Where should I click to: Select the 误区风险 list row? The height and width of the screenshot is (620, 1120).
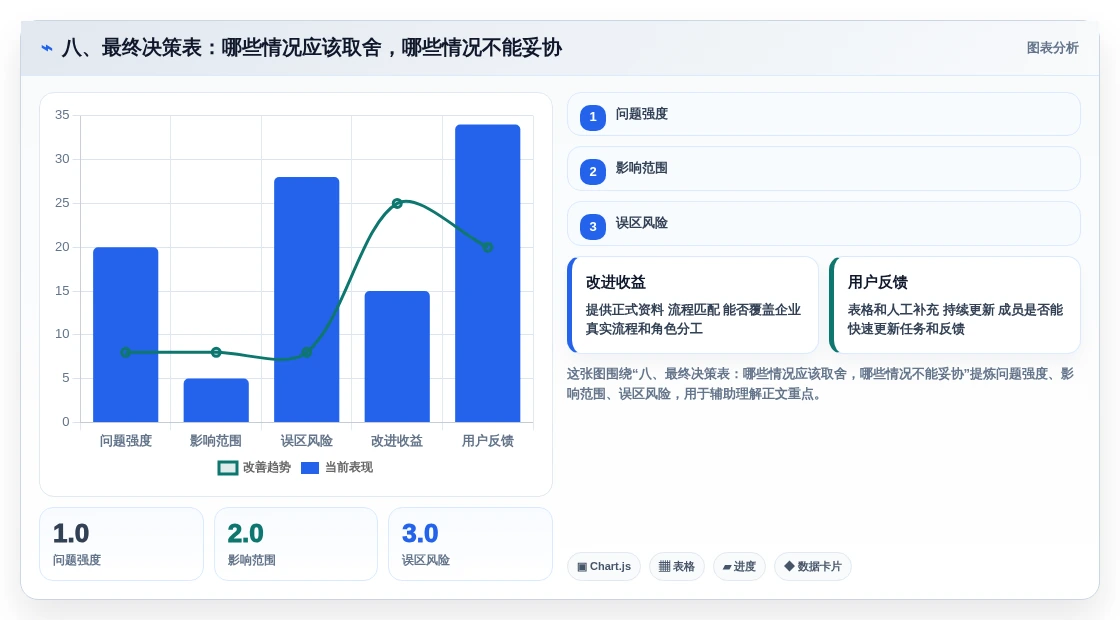click(824, 224)
